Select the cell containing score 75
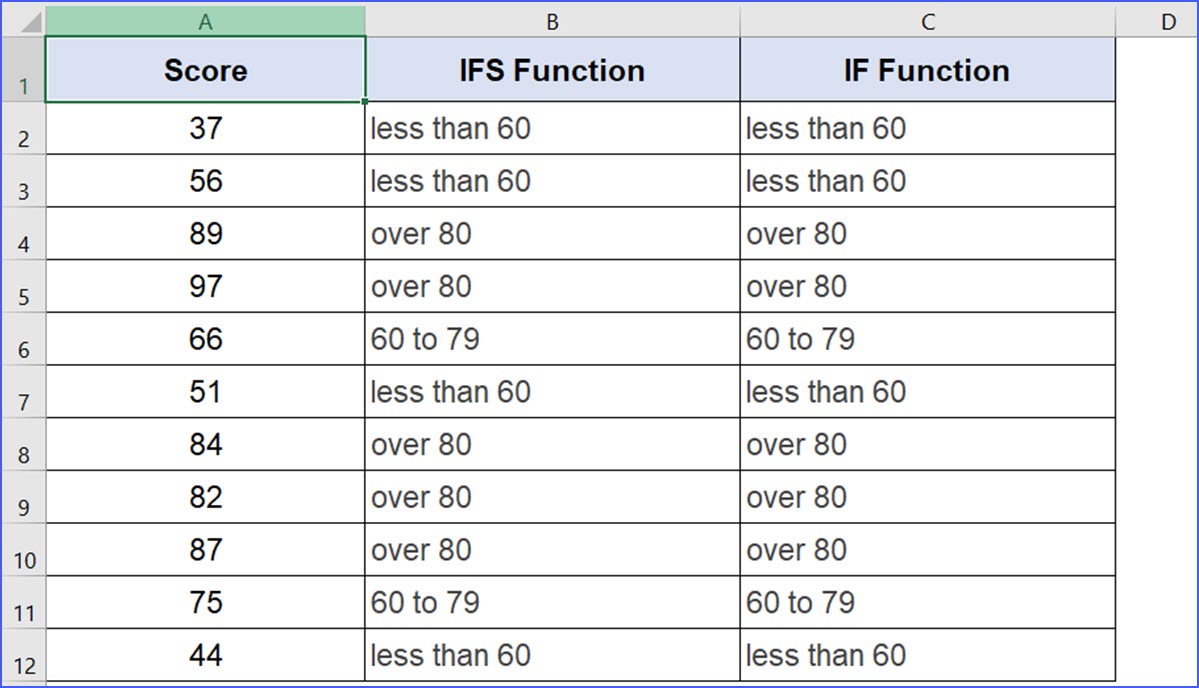 click(205, 603)
